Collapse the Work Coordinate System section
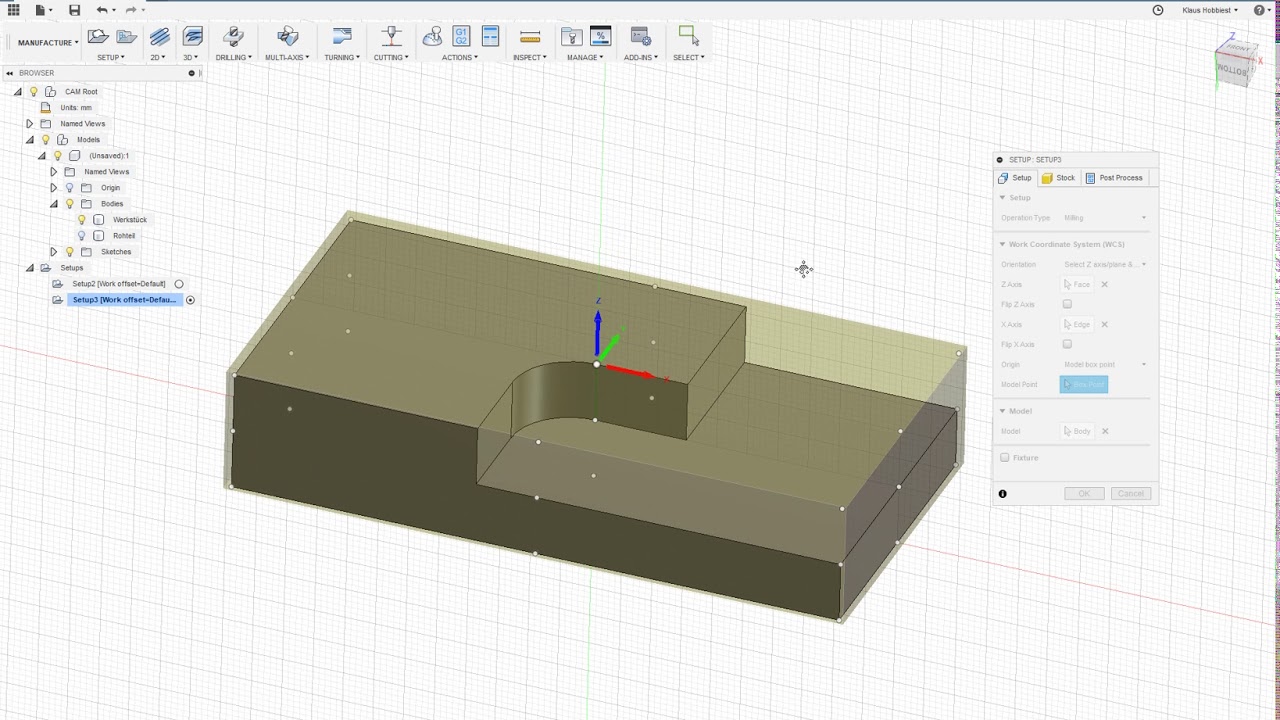Viewport: 1280px width, 720px height. pyautogui.click(x=1002, y=244)
